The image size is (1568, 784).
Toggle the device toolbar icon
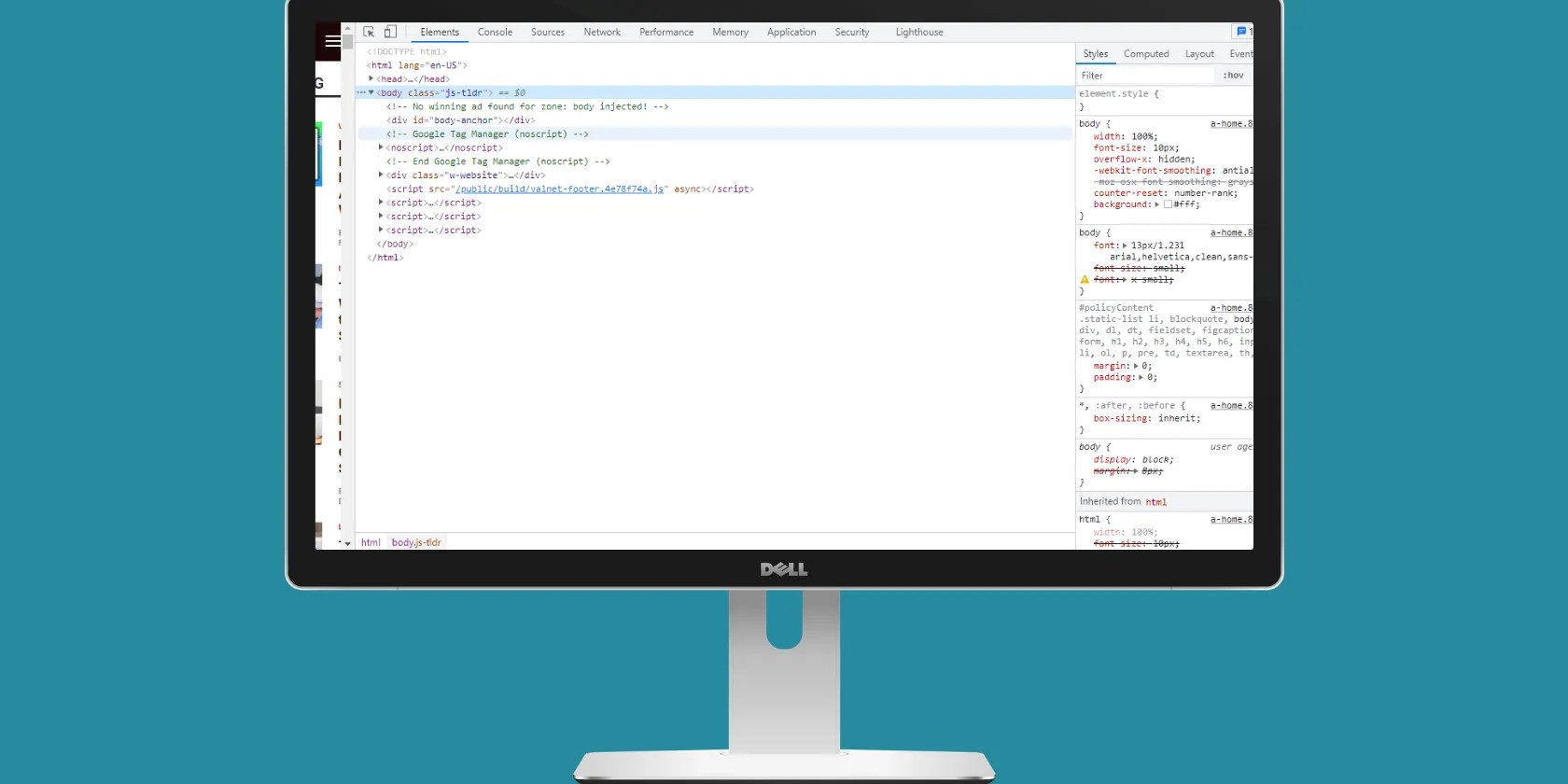point(390,32)
